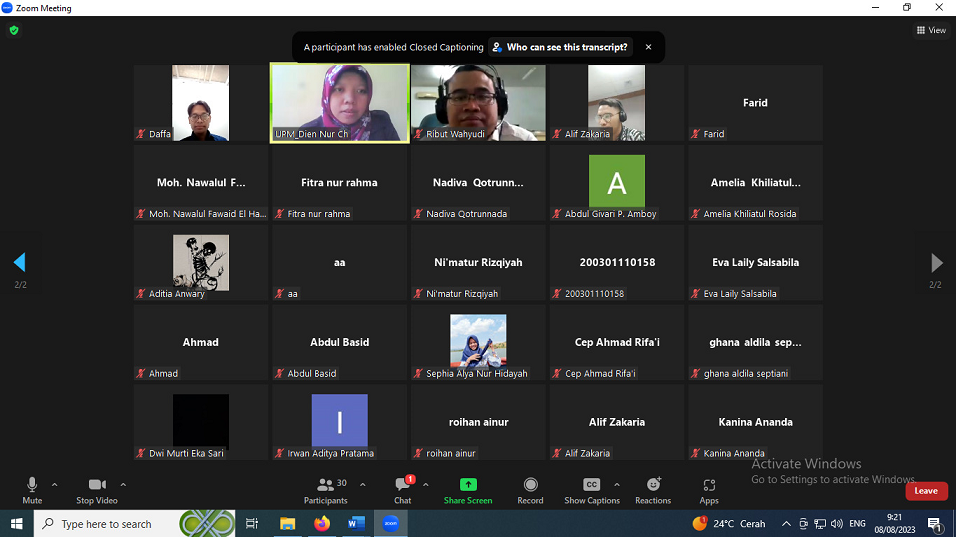
Task: Select the Farid participant tile
Action: (755, 103)
